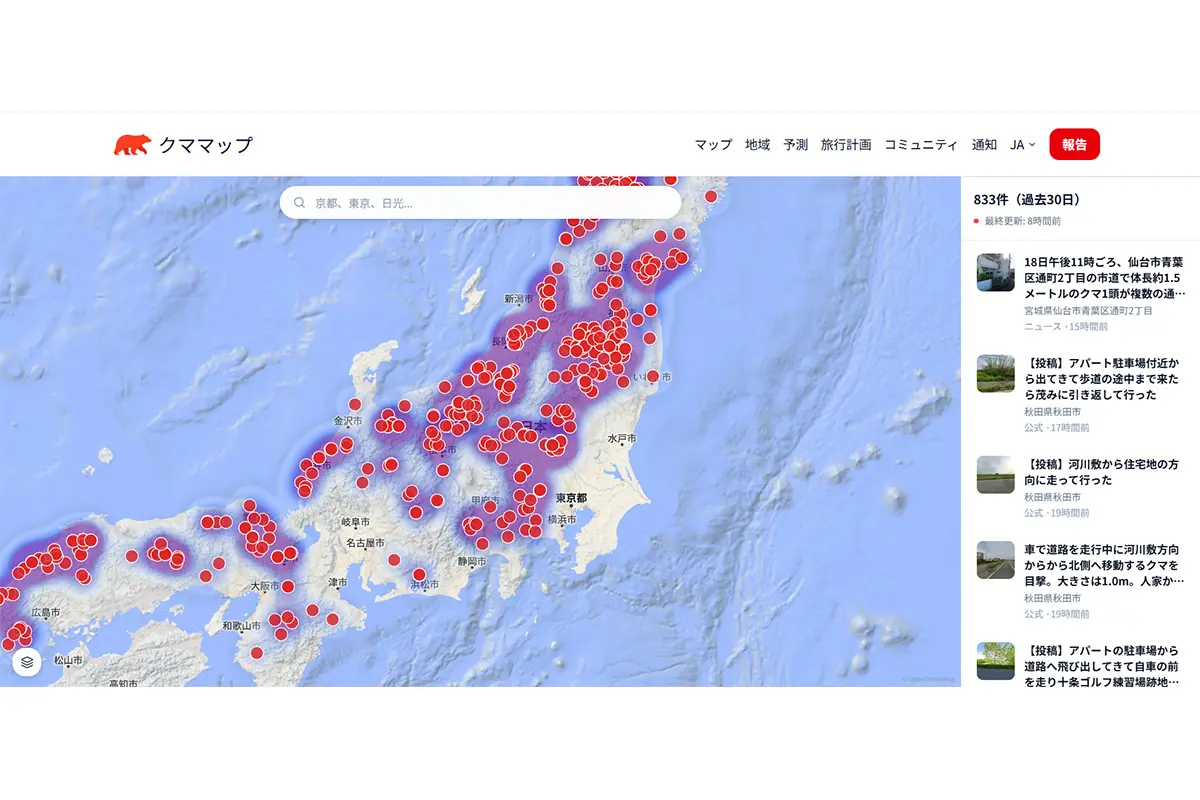The image size is (1200, 800).
Task: Focus the 京都、東京、日光 search field
Action: [x=490, y=203]
